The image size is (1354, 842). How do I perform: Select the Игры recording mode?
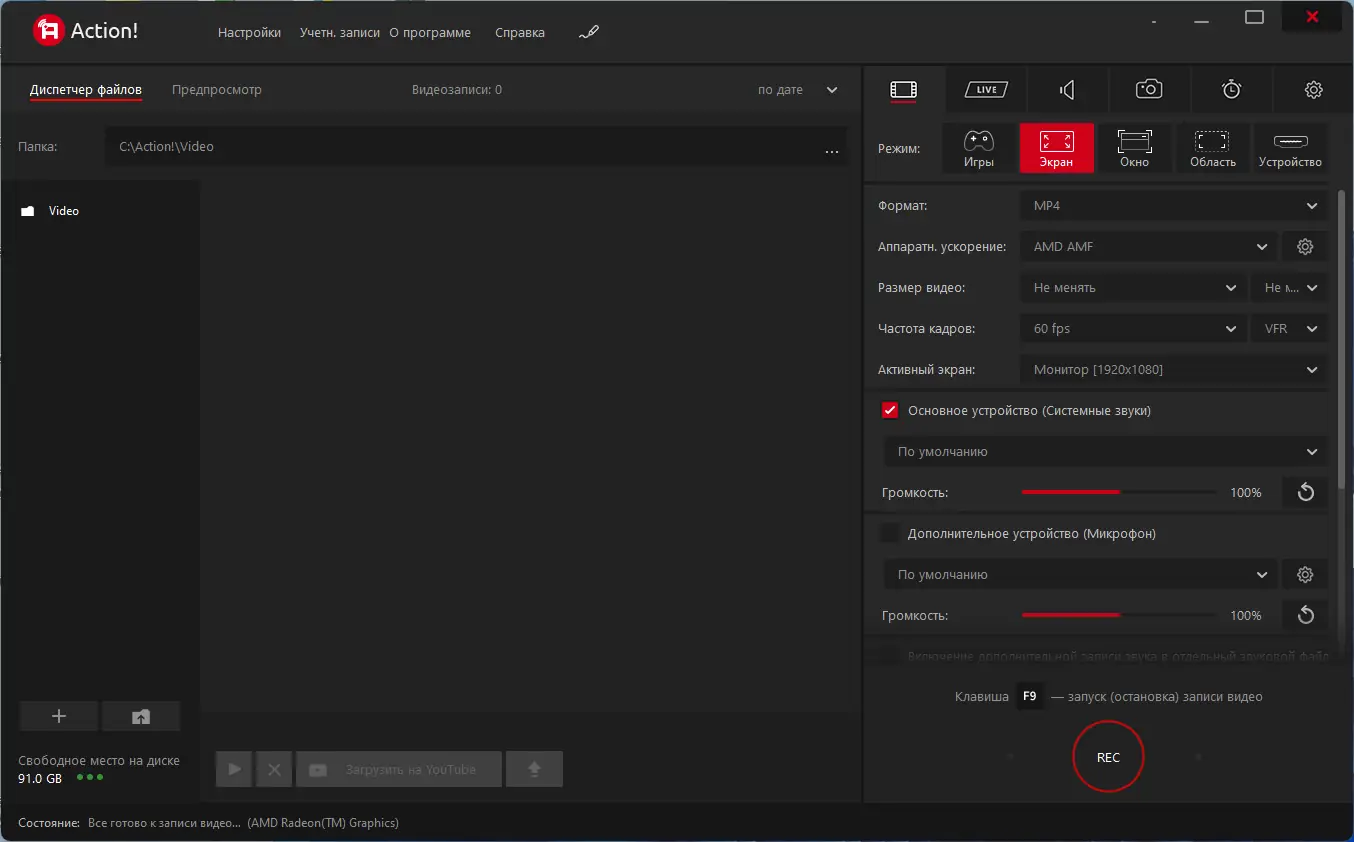(x=978, y=148)
